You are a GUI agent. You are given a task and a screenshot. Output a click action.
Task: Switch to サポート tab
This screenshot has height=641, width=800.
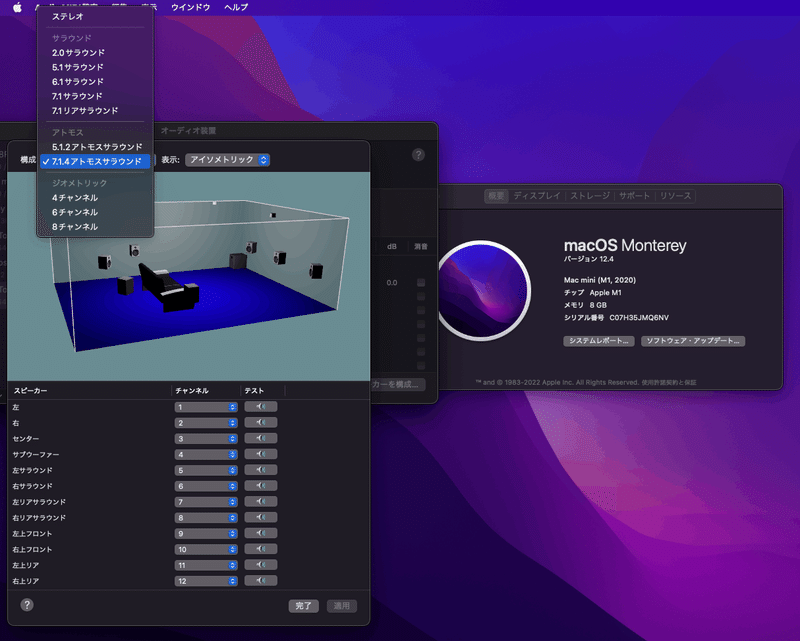tap(634, 196)
